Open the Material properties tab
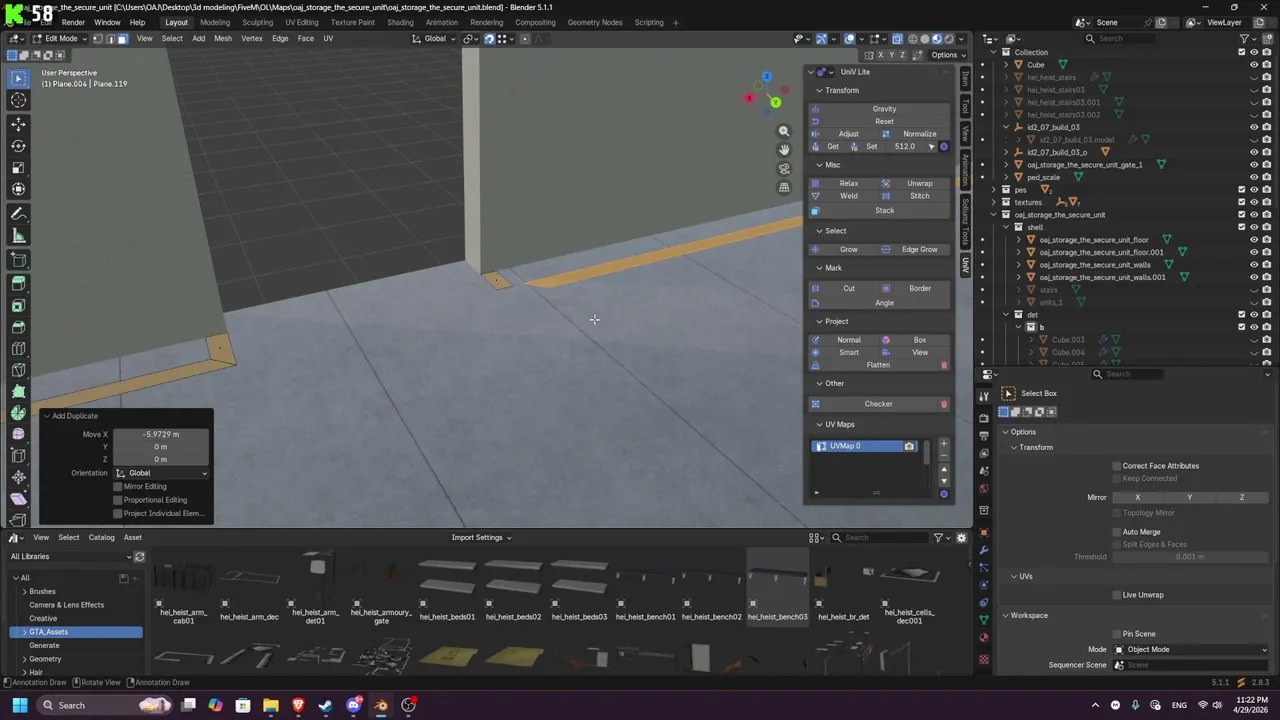 tap(984, 638)
